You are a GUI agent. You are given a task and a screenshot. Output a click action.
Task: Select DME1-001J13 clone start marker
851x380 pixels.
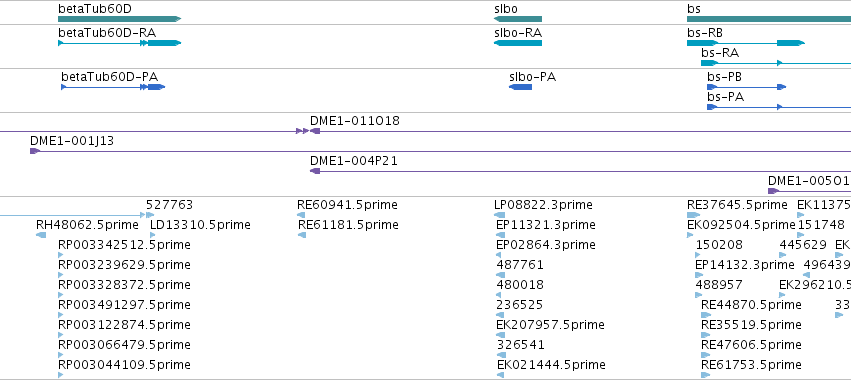pos(35,151)
